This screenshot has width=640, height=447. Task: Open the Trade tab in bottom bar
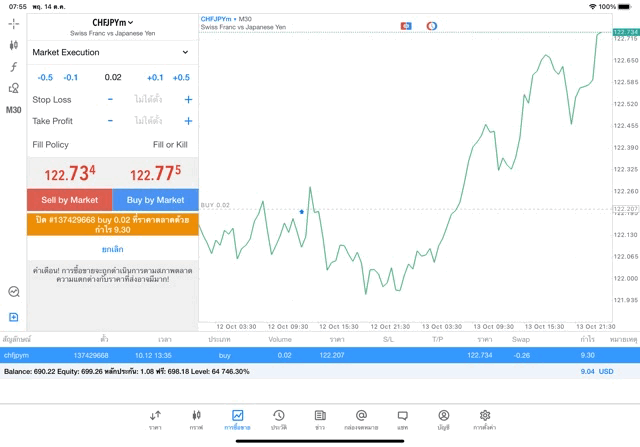(237, 420)
